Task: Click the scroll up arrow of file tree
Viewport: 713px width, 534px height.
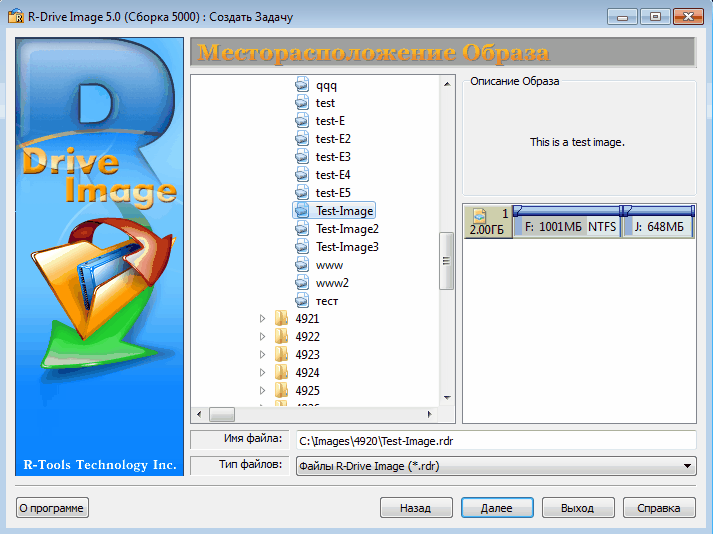Action: click(x=447, y=84)
